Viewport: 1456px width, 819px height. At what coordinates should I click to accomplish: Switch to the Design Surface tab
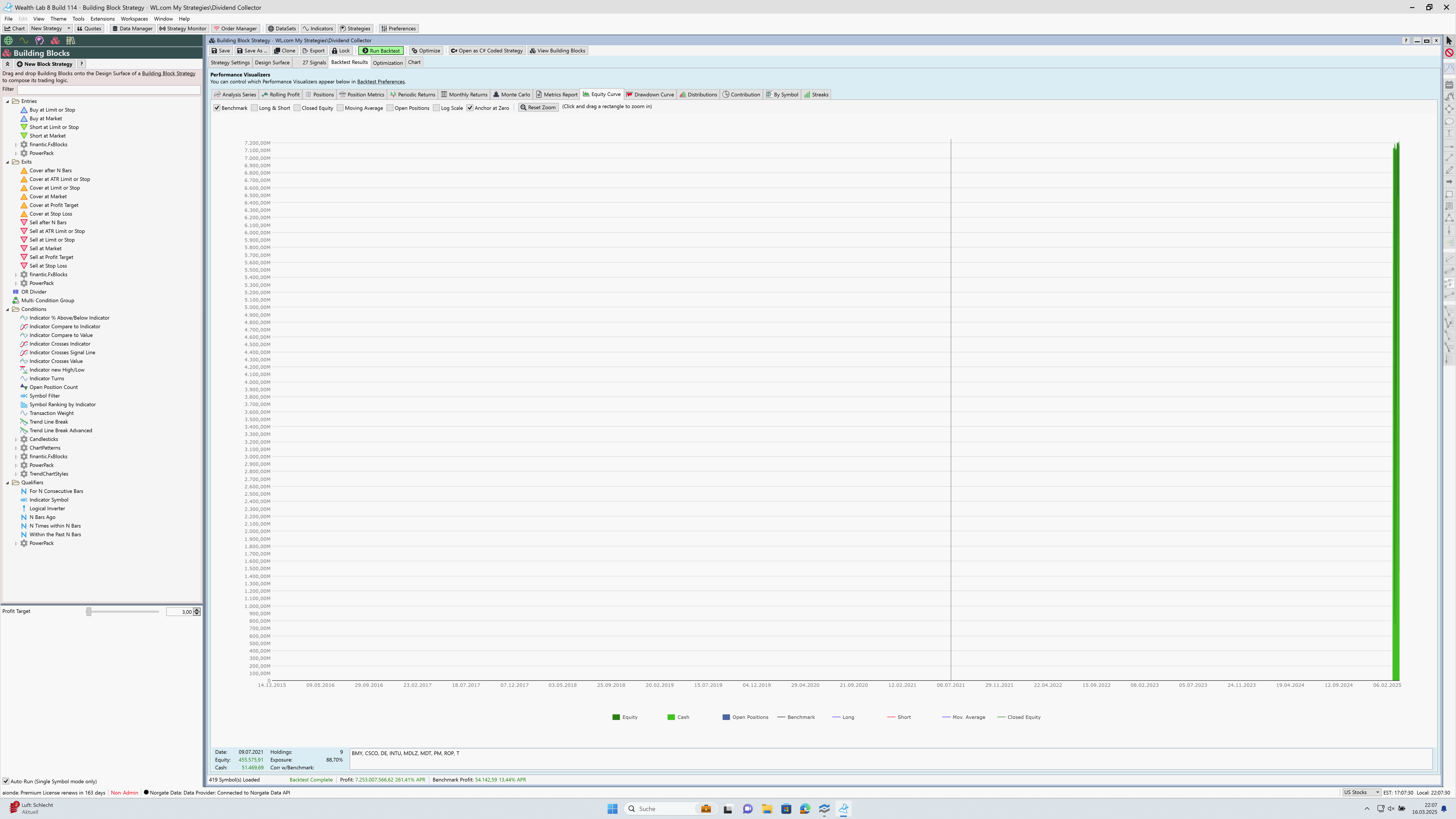point(272,63)
